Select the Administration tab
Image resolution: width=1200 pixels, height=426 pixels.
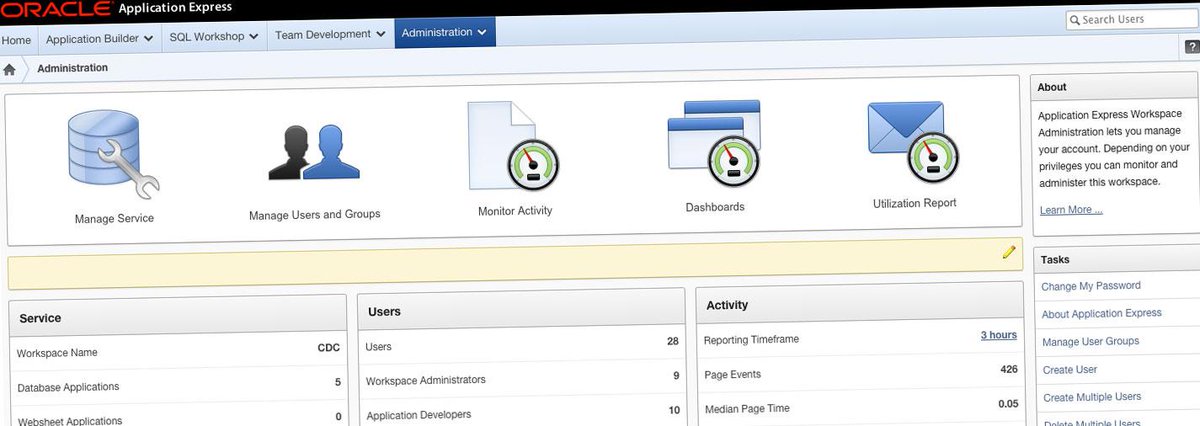445,33
